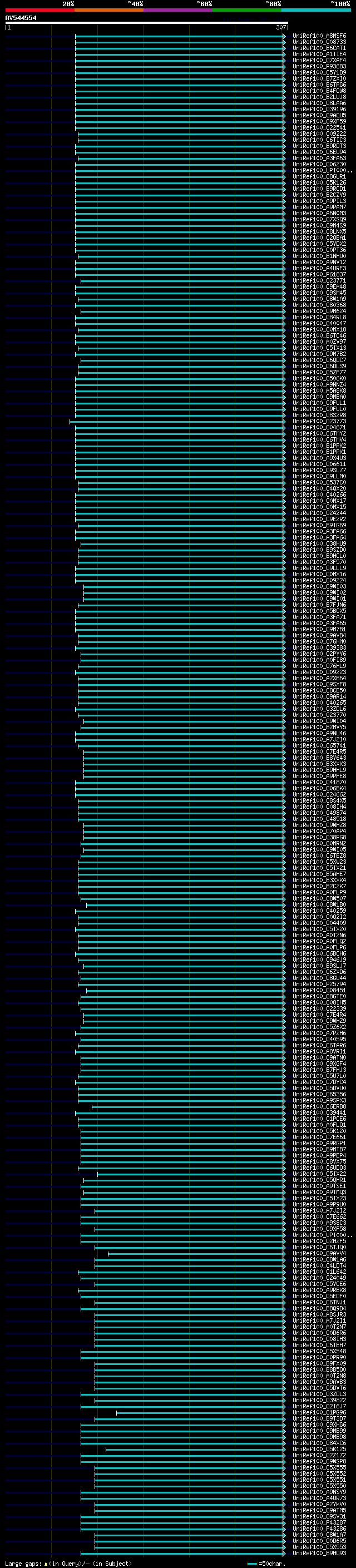The width and height of the screenshot is (356, 1568).
Task: Click hit label UniRef100_C5X550
Action: pyautogui.click(x=319, y=1487)
